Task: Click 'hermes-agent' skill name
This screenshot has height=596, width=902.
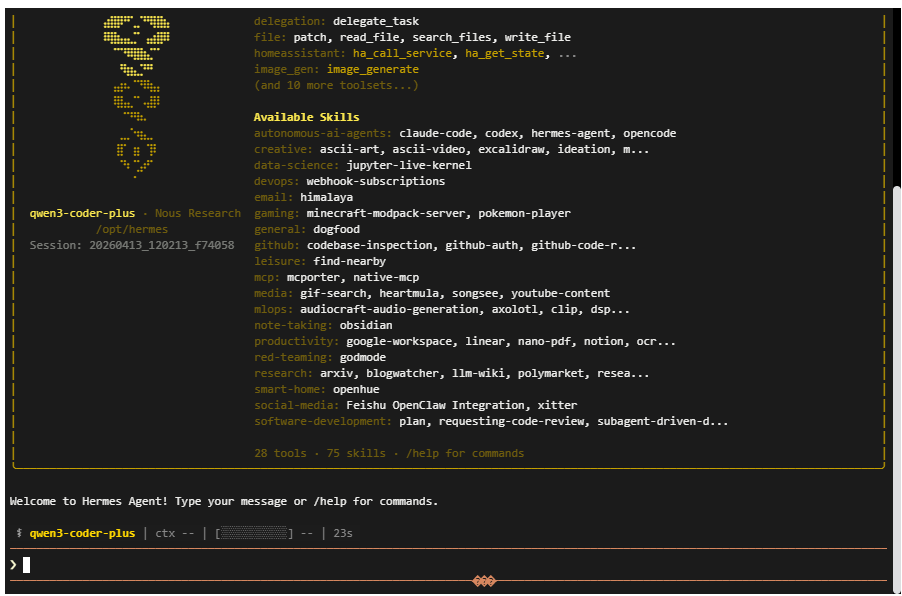Action: pos(571,133)
